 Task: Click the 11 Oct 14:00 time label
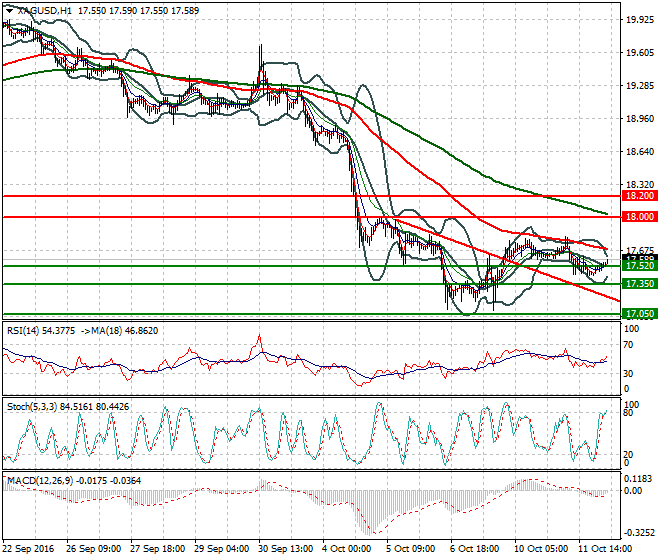point(605,549)
